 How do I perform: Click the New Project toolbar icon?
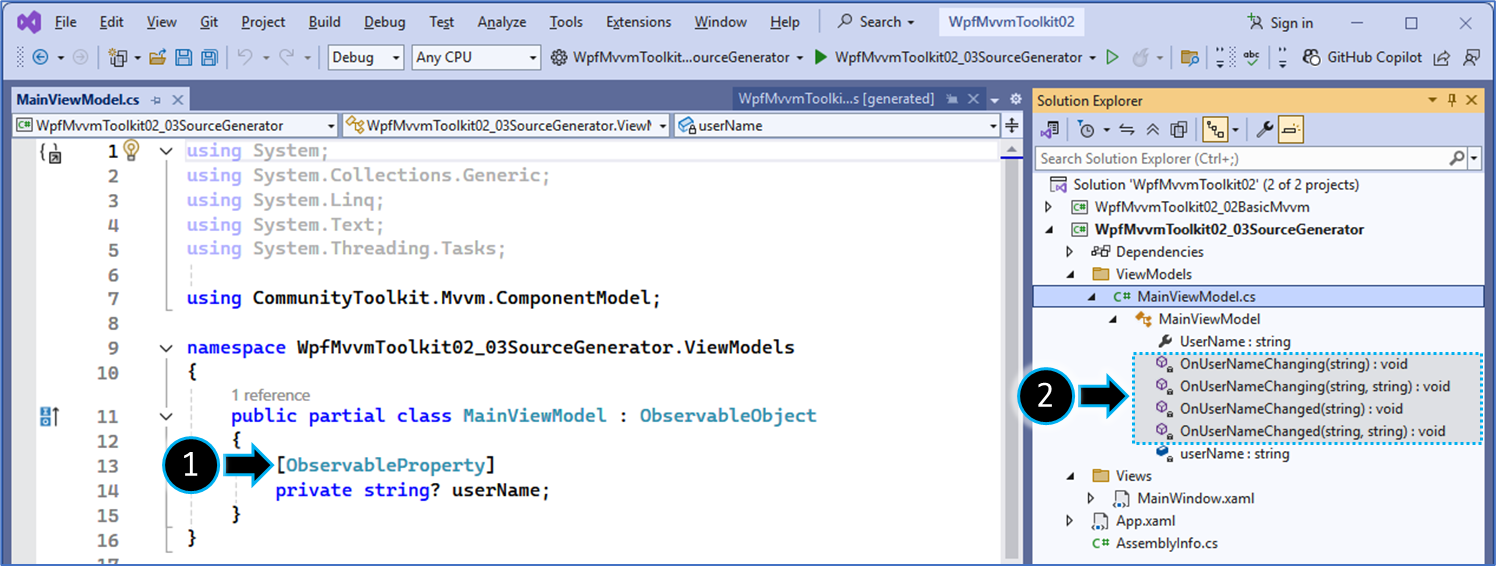tap(118, 58)
